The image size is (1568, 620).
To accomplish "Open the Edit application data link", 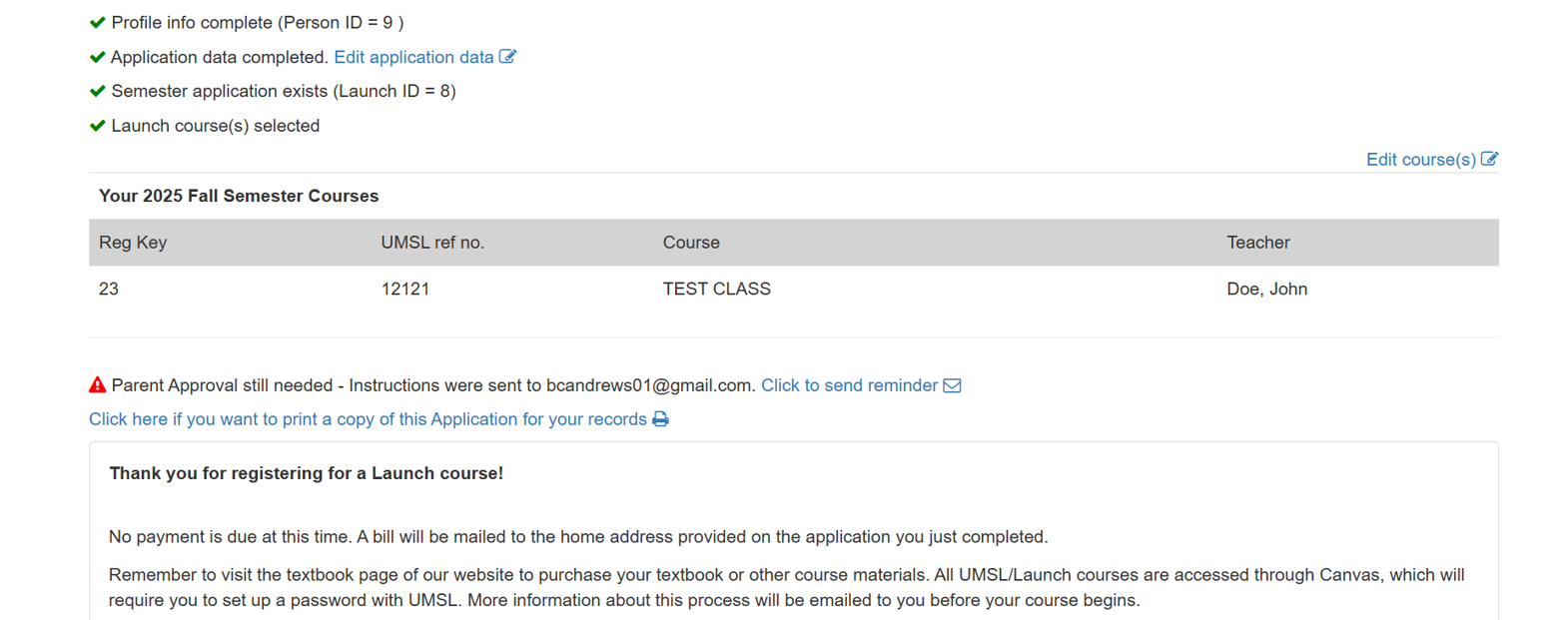I will point(413,57).
